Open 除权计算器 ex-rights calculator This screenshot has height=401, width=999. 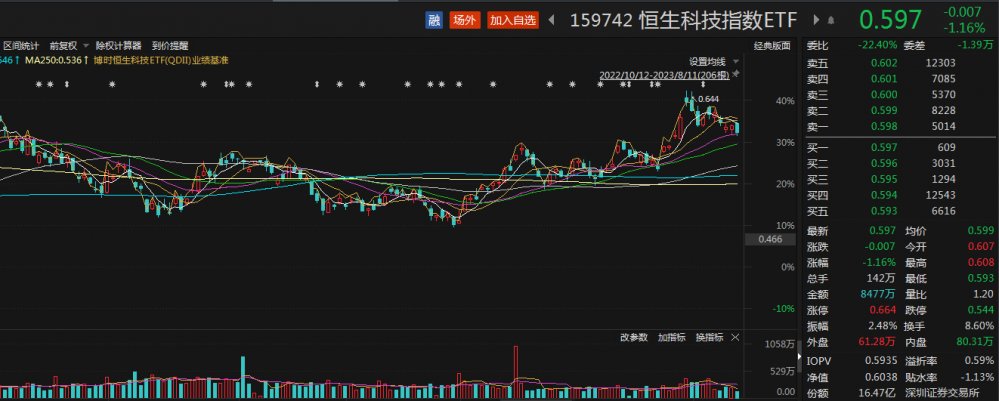point(119,46)
